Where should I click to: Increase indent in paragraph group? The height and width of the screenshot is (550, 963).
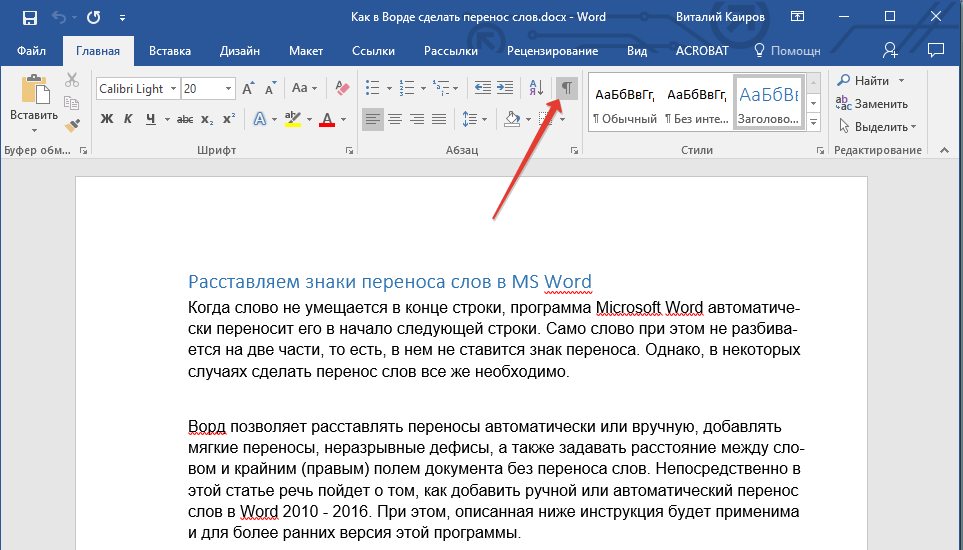click(505, 89)
